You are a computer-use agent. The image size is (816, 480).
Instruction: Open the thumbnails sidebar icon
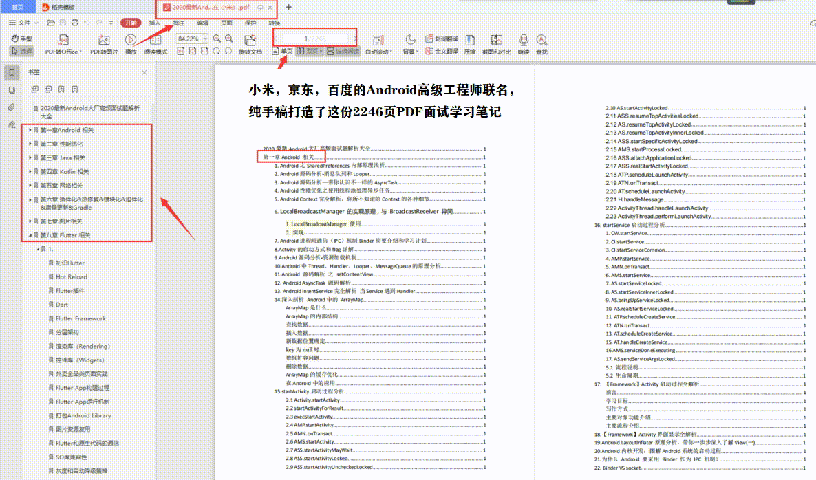coord(12,90)
